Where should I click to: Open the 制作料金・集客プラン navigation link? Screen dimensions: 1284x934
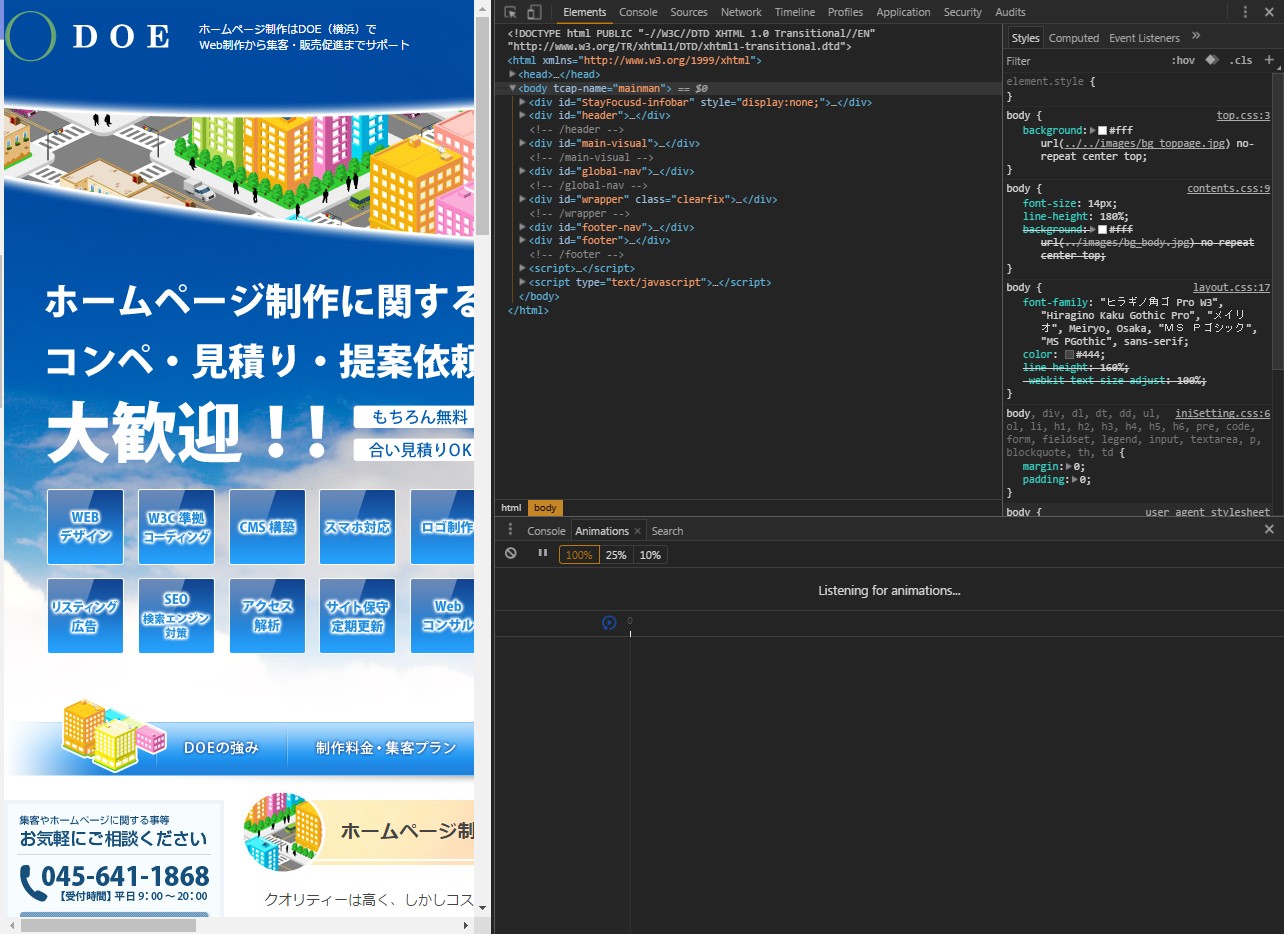pos(386,748)
